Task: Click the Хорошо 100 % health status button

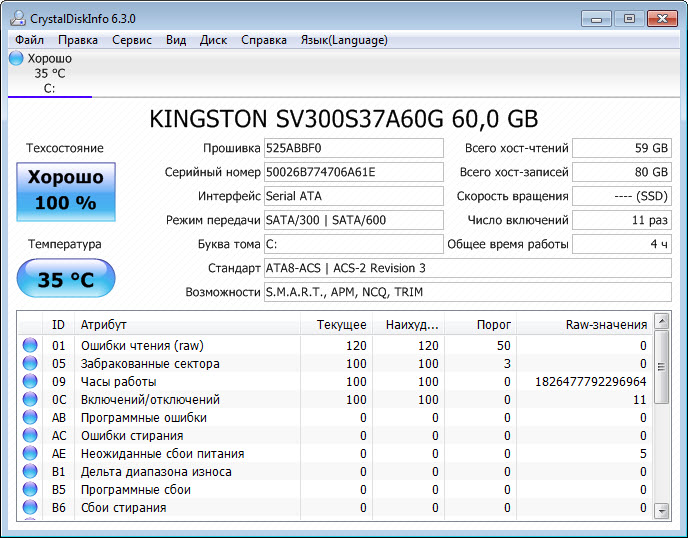Action: click(x=65, y=191)
